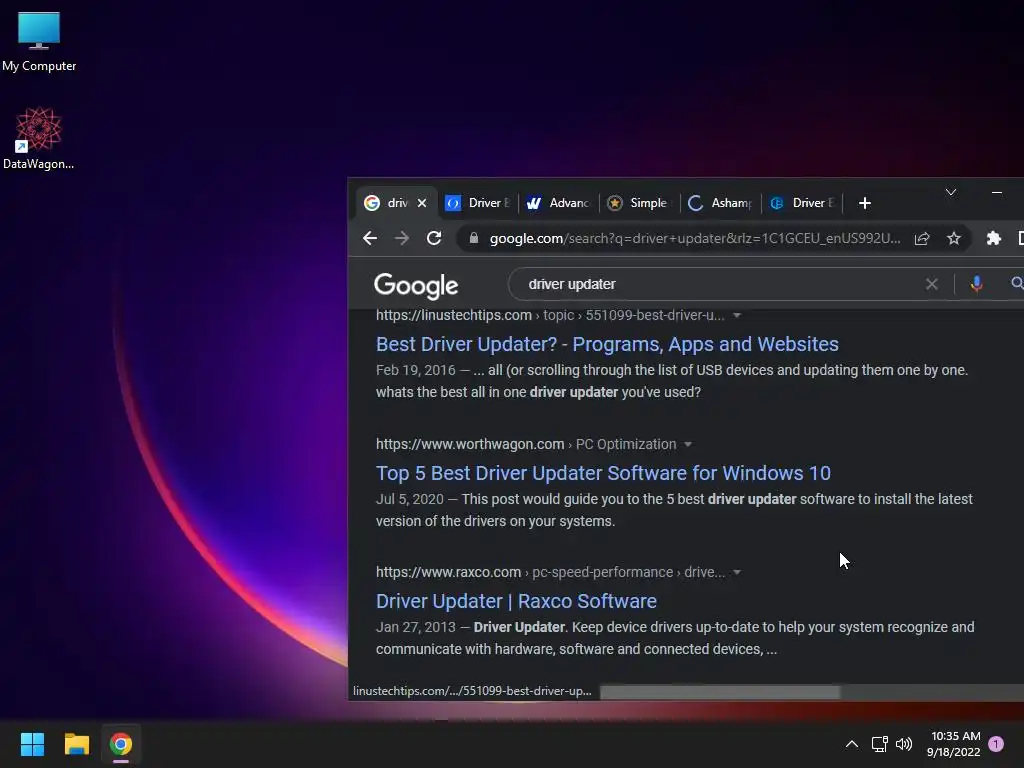Go forward in browser history
Screen dimensions: 1024x768
point(402,238)
